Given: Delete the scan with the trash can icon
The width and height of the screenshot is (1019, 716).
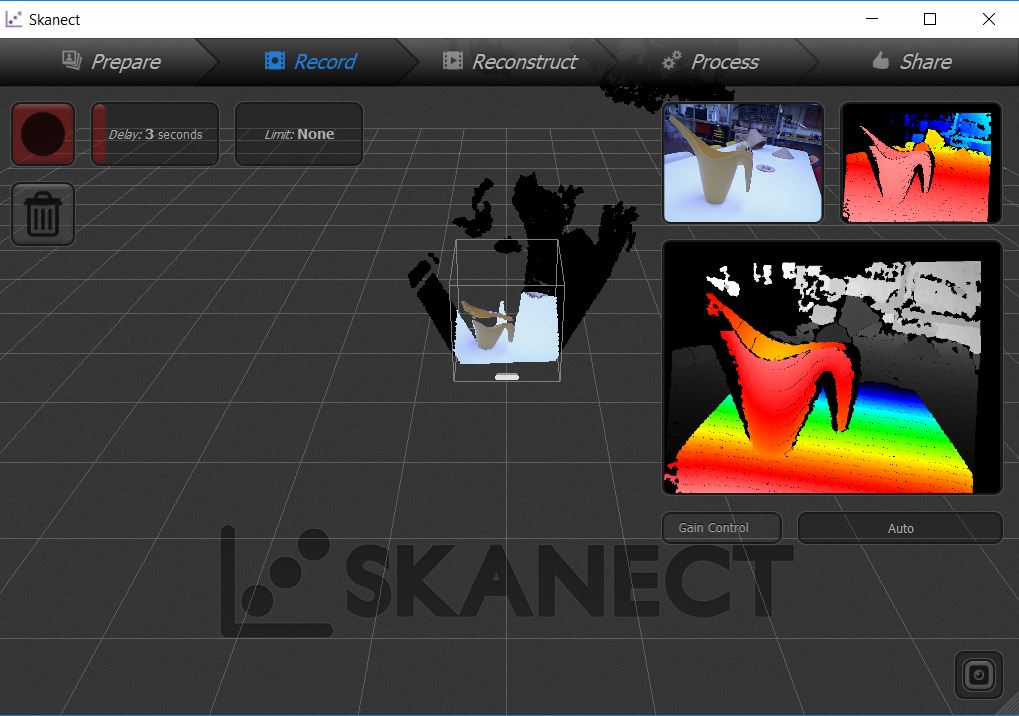Looking at the screenshot, I should click(43, 214).
